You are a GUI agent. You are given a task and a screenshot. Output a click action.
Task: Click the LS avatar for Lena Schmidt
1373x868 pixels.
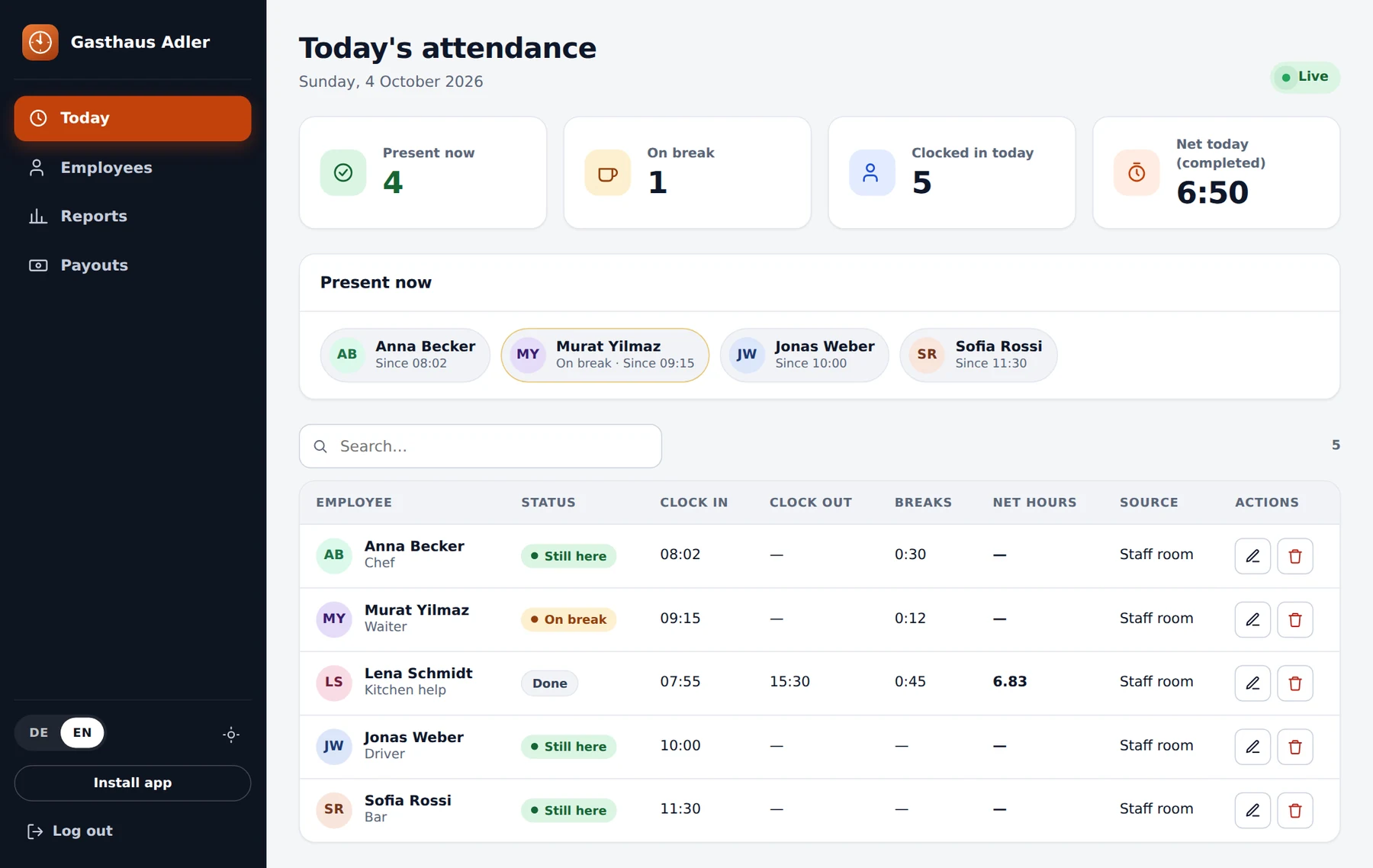pyautogui.click(x=334, y=683)
